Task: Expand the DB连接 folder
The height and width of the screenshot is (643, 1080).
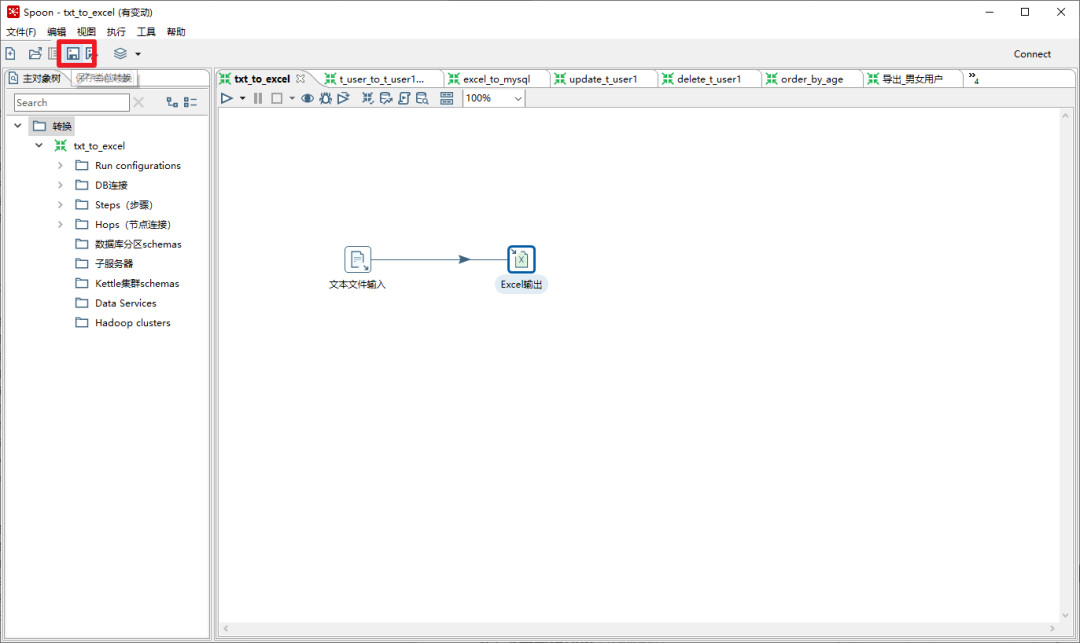Action: coord(60,185)
